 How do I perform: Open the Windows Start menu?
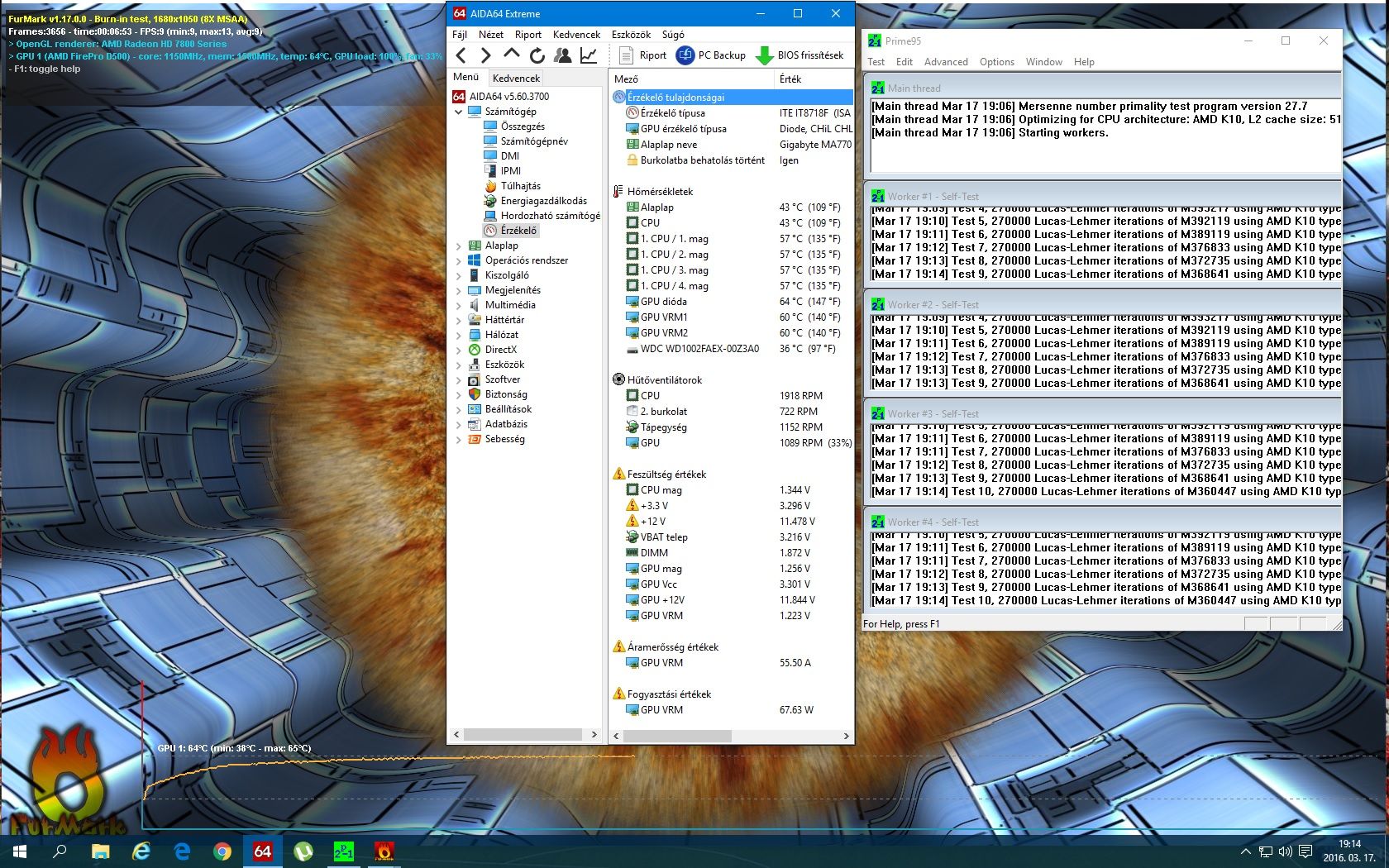20,851
